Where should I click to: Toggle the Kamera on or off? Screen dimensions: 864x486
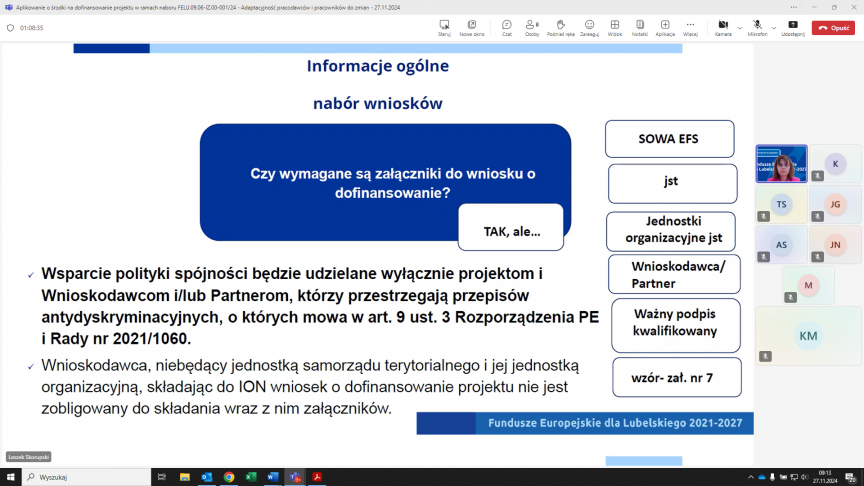click(723, 28)
